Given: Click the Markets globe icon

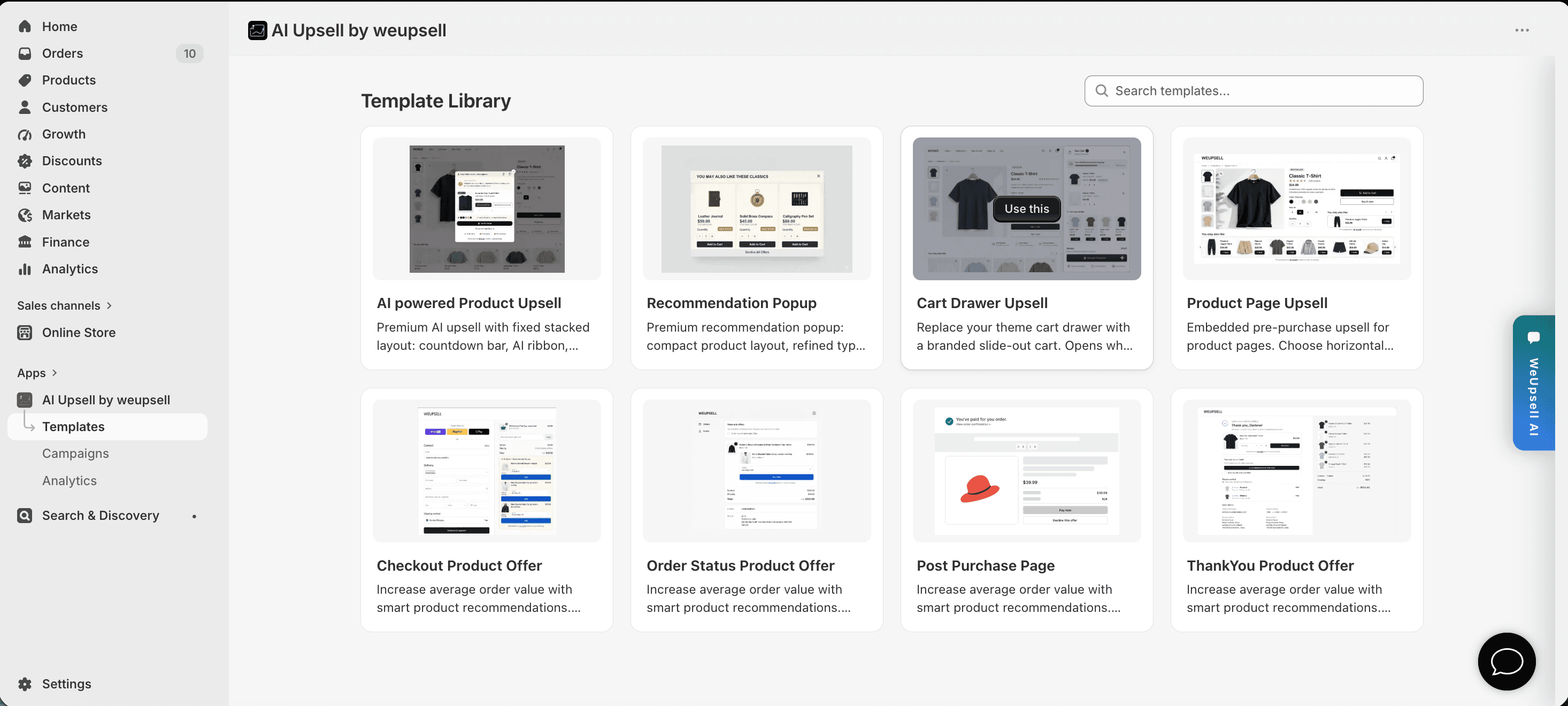Looking at the screenshot, I should tap(25, 215).
